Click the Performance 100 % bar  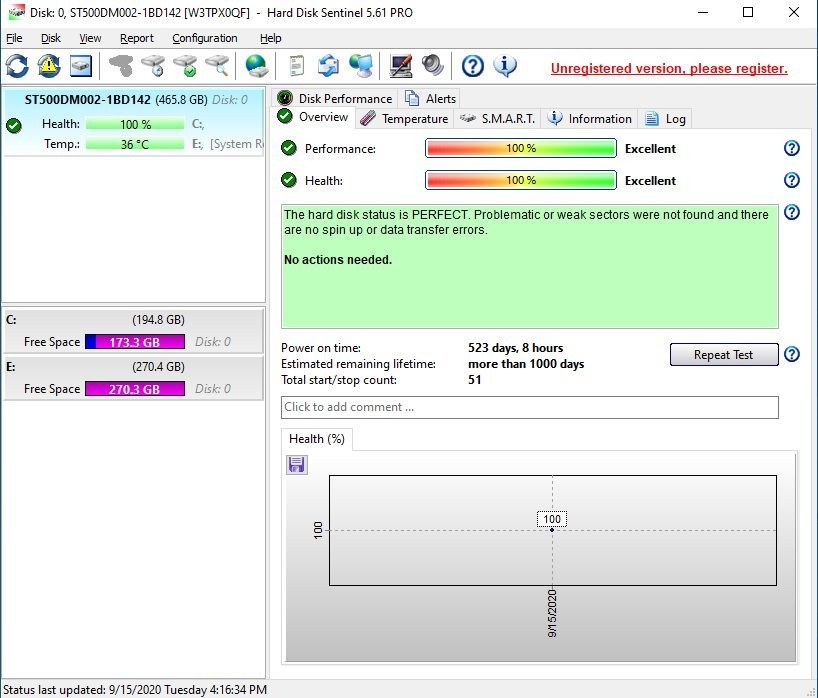[521, 148]
